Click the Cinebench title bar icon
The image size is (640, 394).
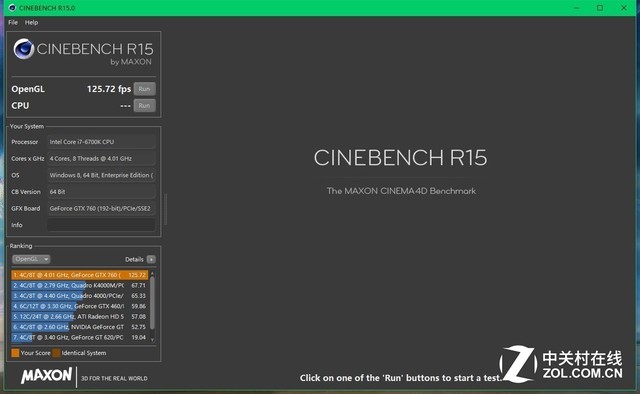(12, 8)
